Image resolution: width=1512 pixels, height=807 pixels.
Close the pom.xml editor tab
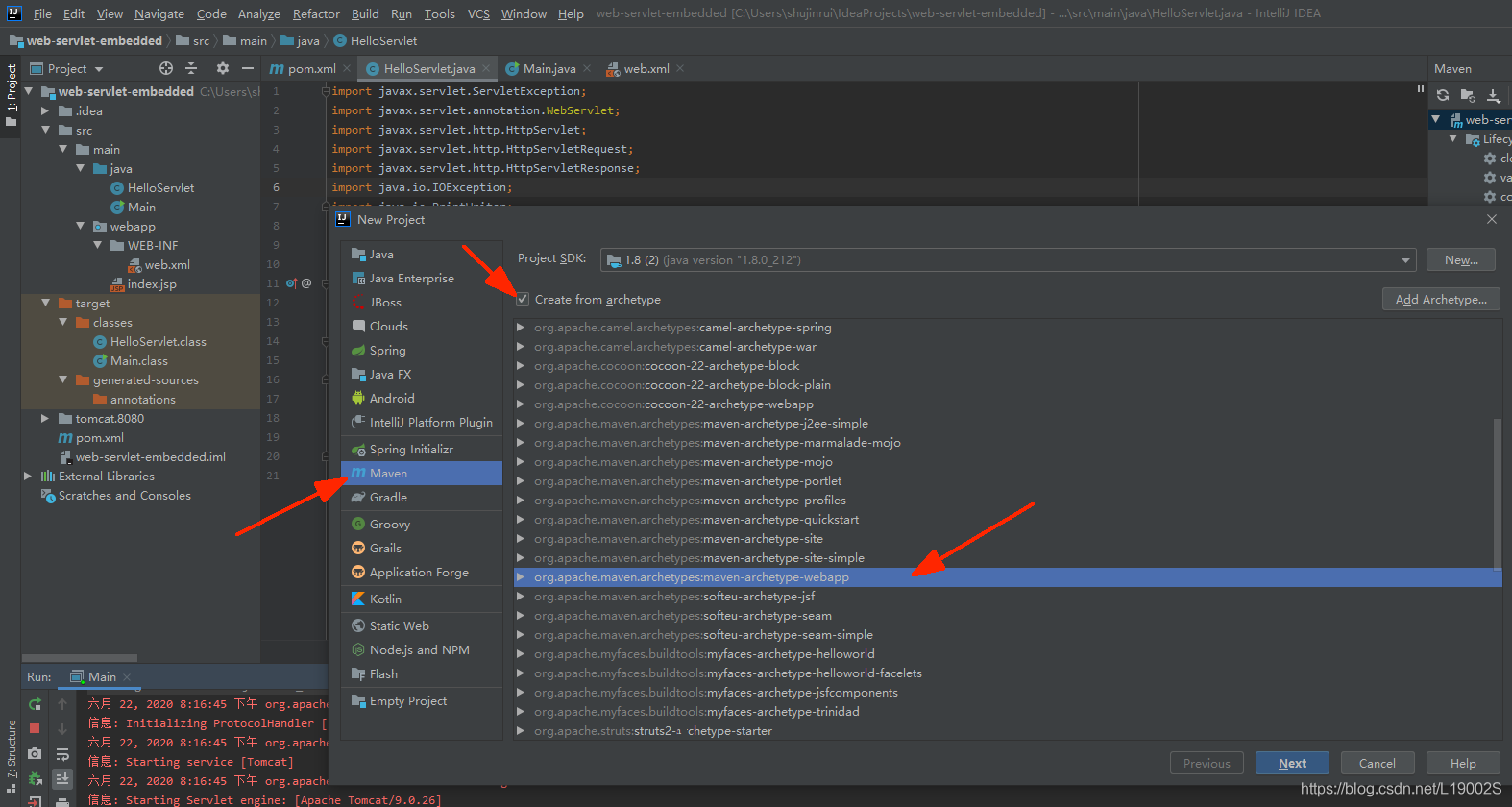point(347,68)
